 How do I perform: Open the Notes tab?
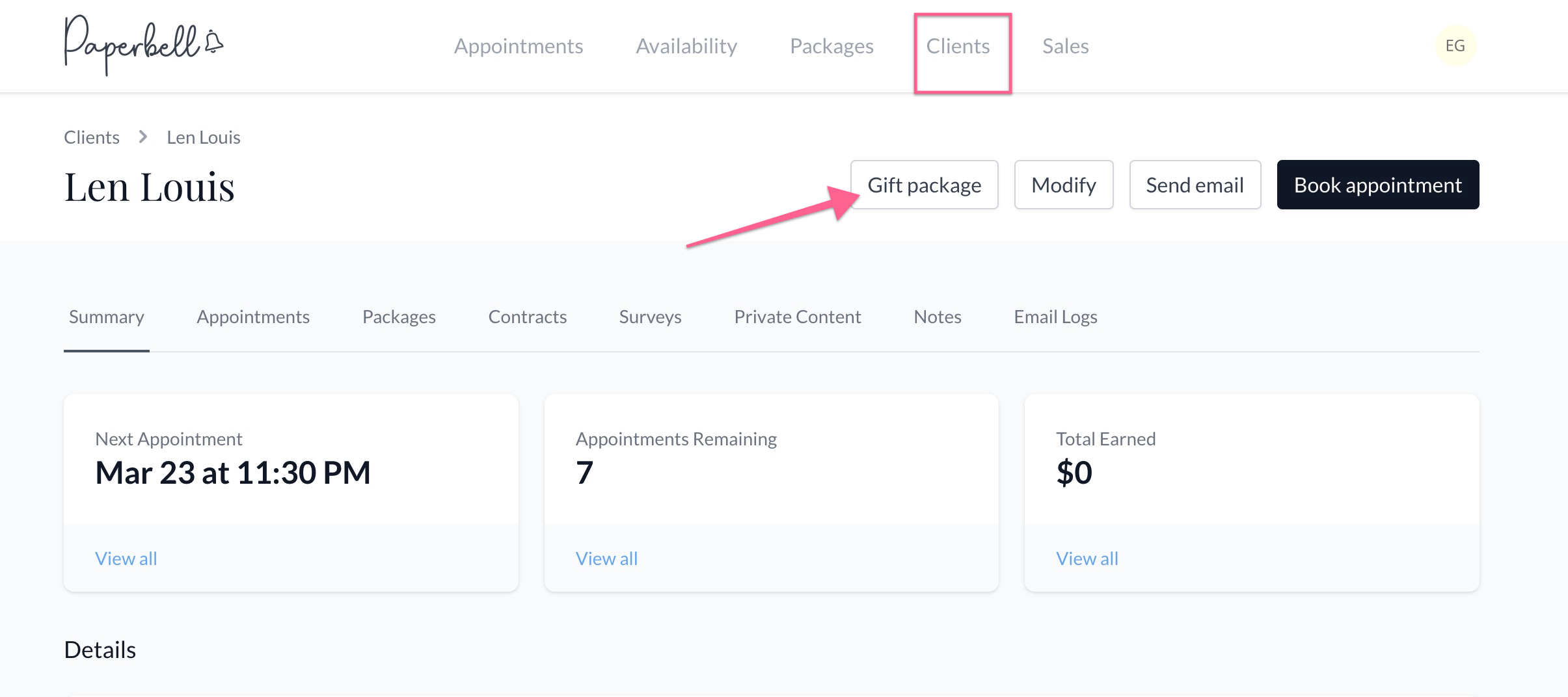pyautogui.click(x=937, y=317)
